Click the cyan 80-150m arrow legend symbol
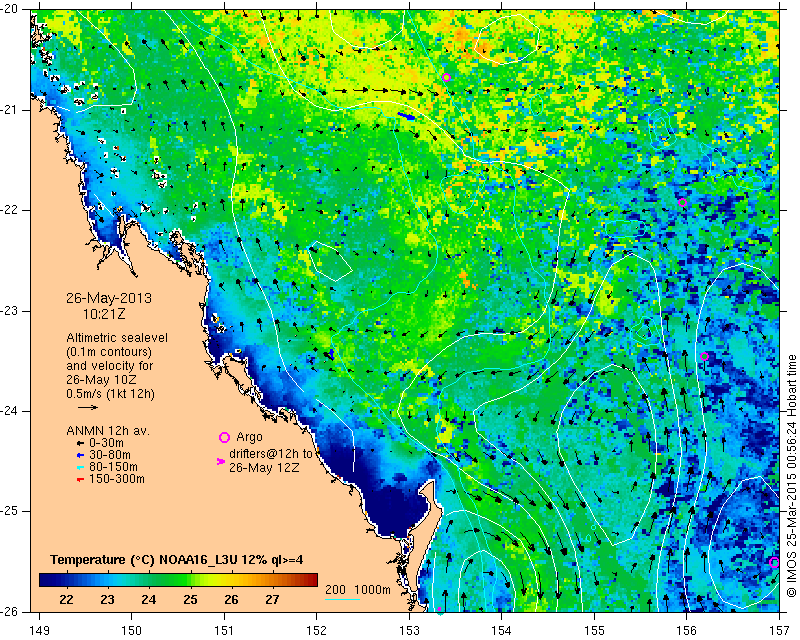 [x=80, y=467]
